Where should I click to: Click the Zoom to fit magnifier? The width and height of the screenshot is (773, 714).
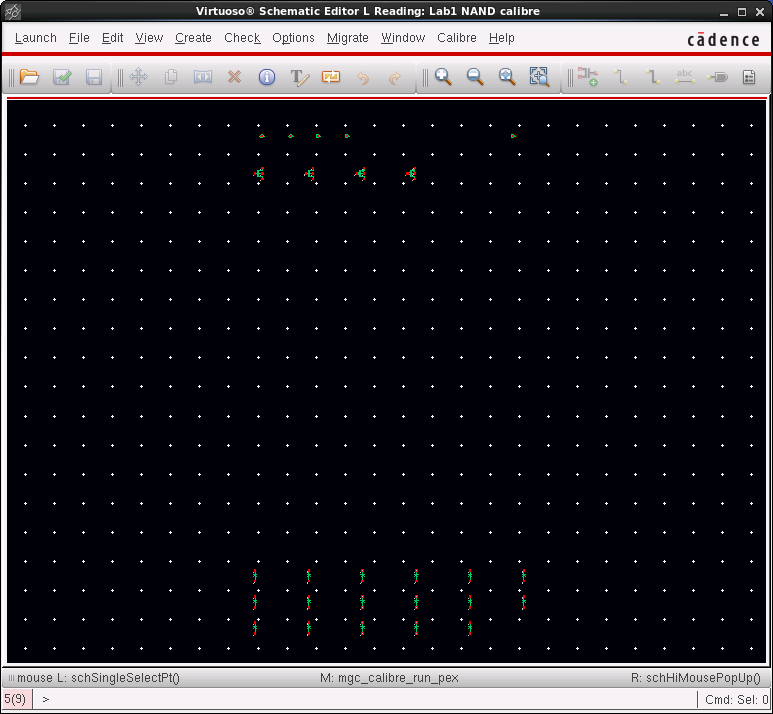pyautogui.click(x=507, y=77)
